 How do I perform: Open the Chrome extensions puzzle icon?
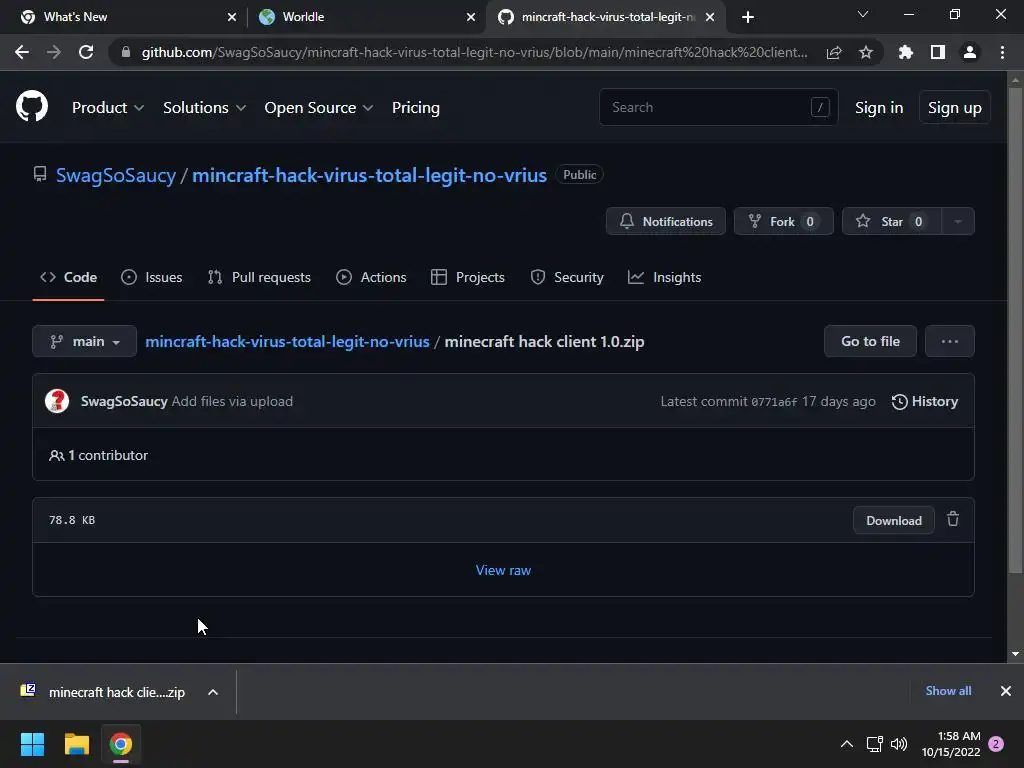click(x=906, y=52)
